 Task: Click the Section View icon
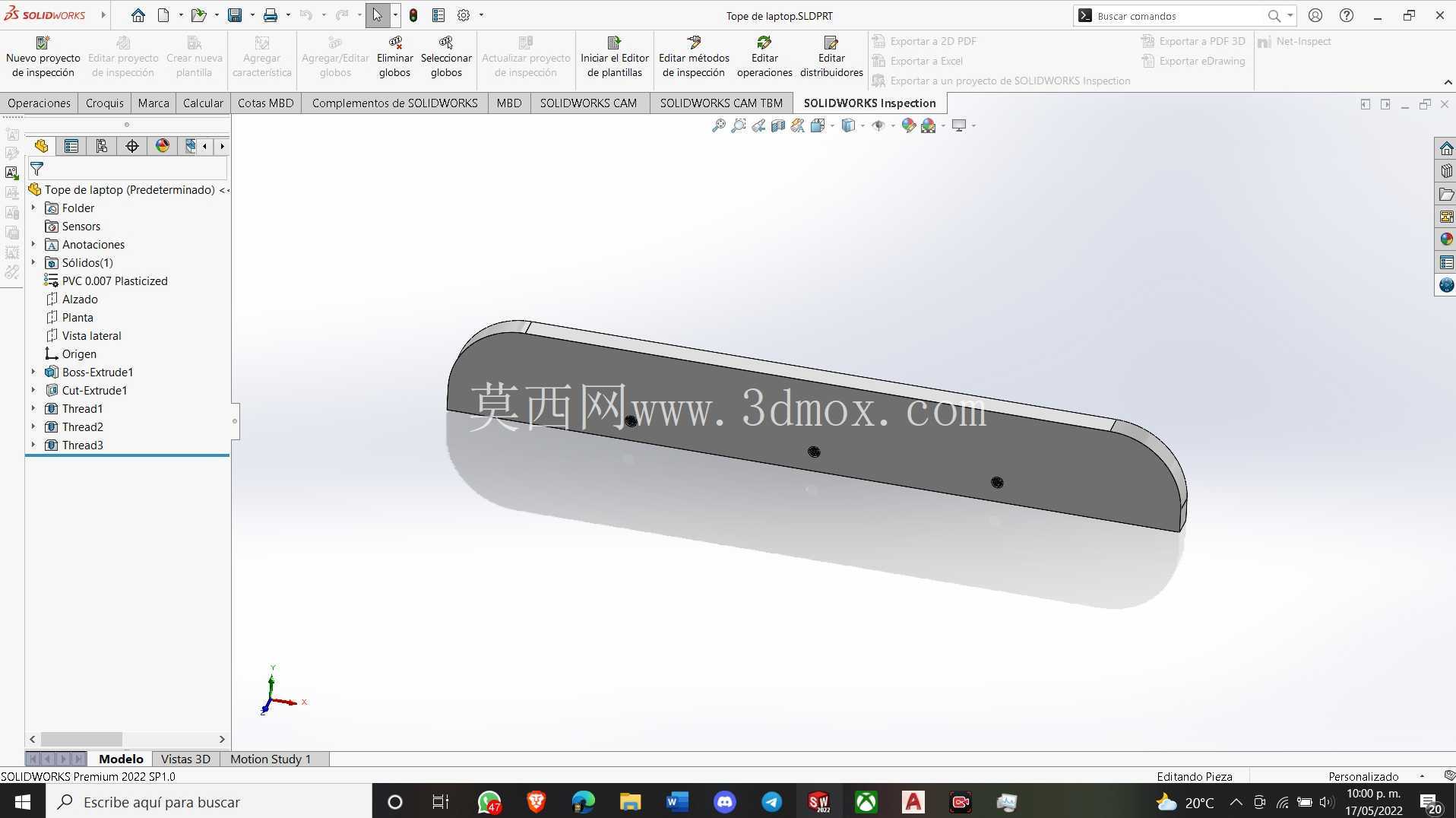[777, 125]
